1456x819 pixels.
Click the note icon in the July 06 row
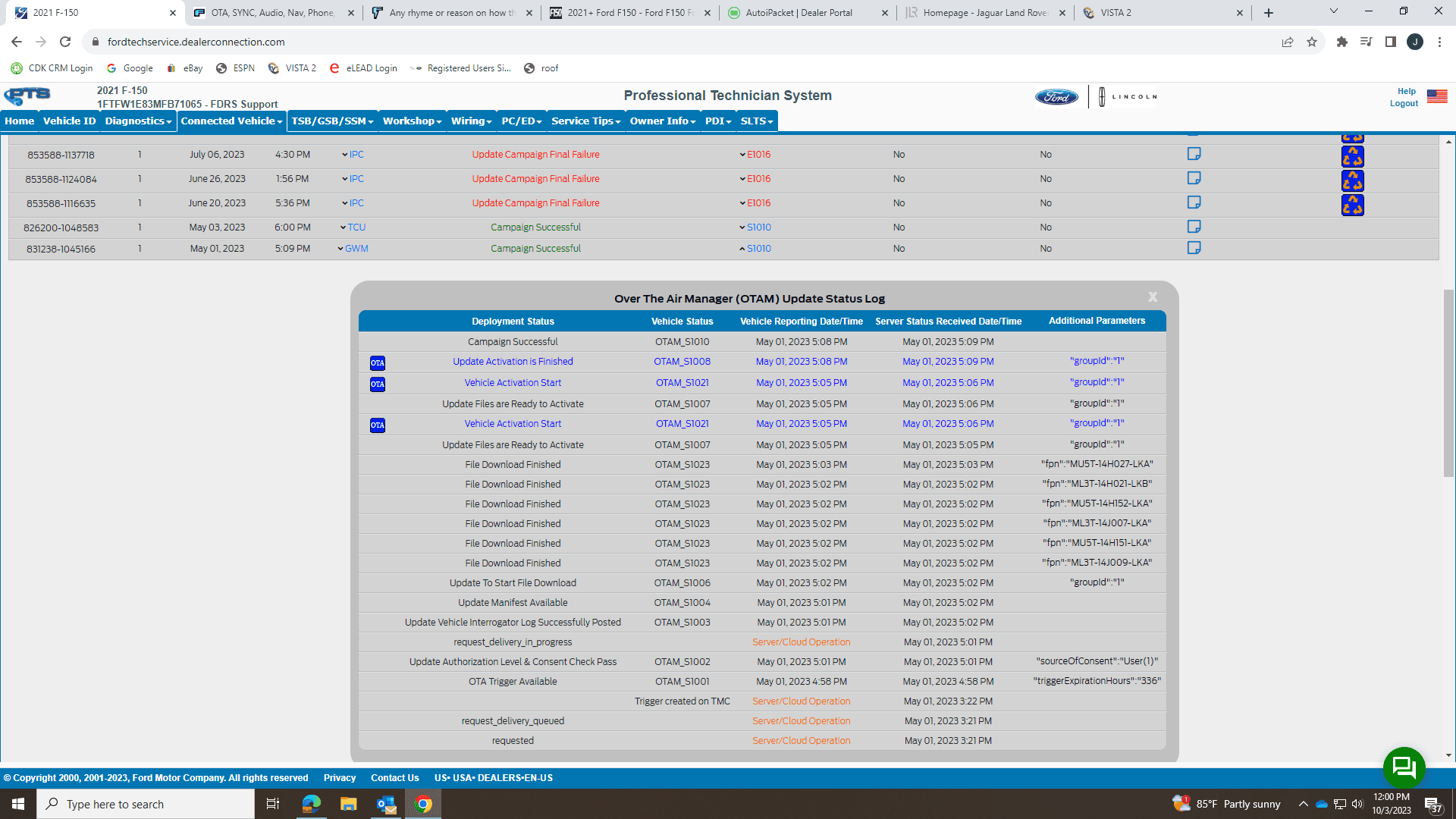point(1194,154)
